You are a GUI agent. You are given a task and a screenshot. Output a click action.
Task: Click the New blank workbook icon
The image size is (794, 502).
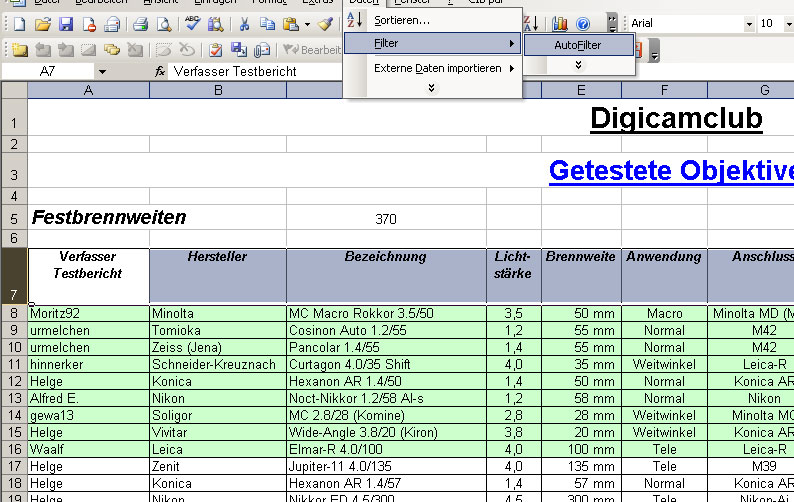click(x=18, y=24)
